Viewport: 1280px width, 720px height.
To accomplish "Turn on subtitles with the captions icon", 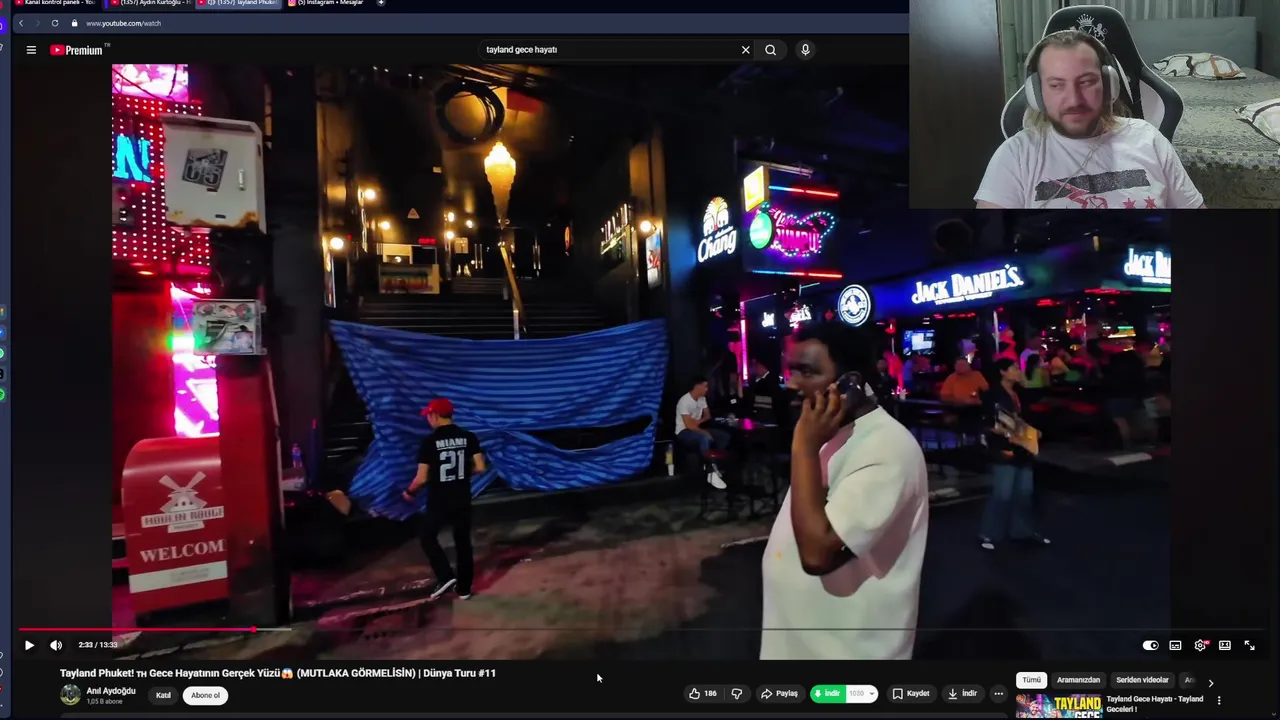I will point(1175,645).
